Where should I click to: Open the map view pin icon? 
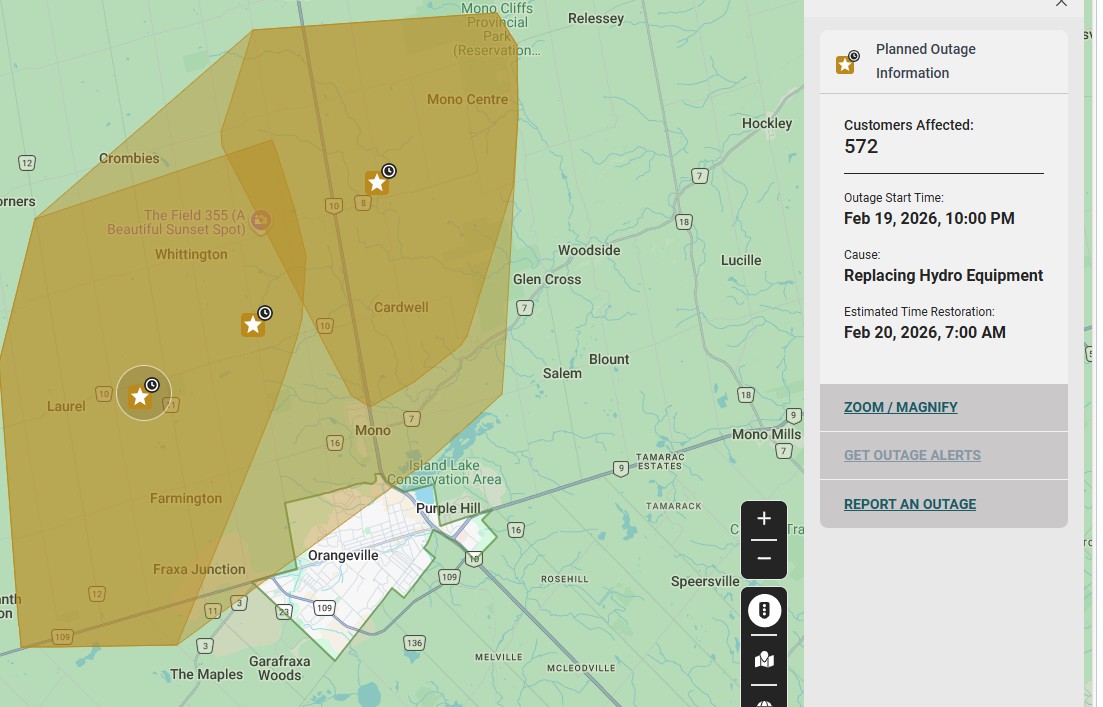764,660
